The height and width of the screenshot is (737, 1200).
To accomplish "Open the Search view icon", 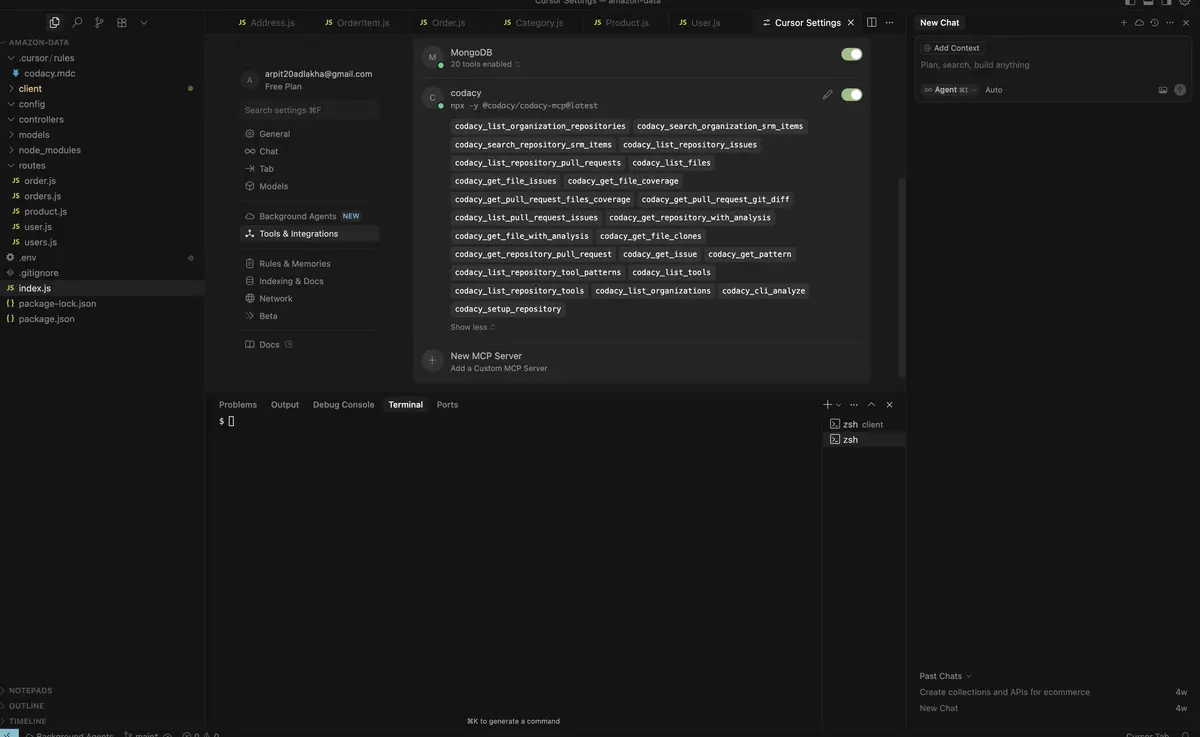I will (x=77, y=22).
